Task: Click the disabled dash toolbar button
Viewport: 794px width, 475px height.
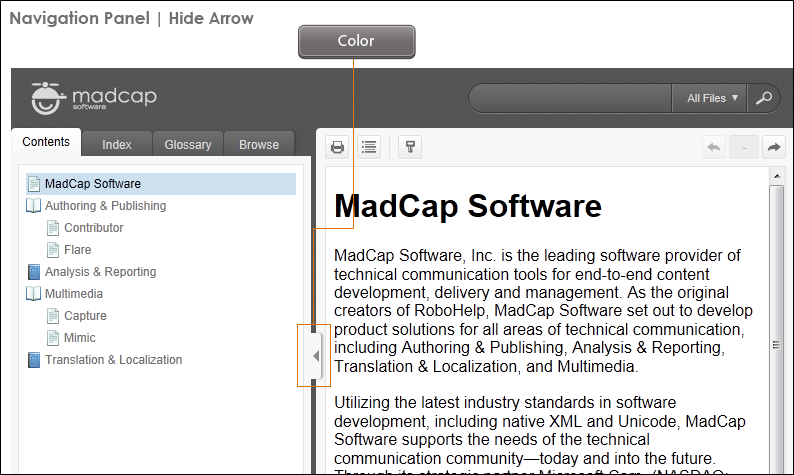Action: click(x=744, y=147)
